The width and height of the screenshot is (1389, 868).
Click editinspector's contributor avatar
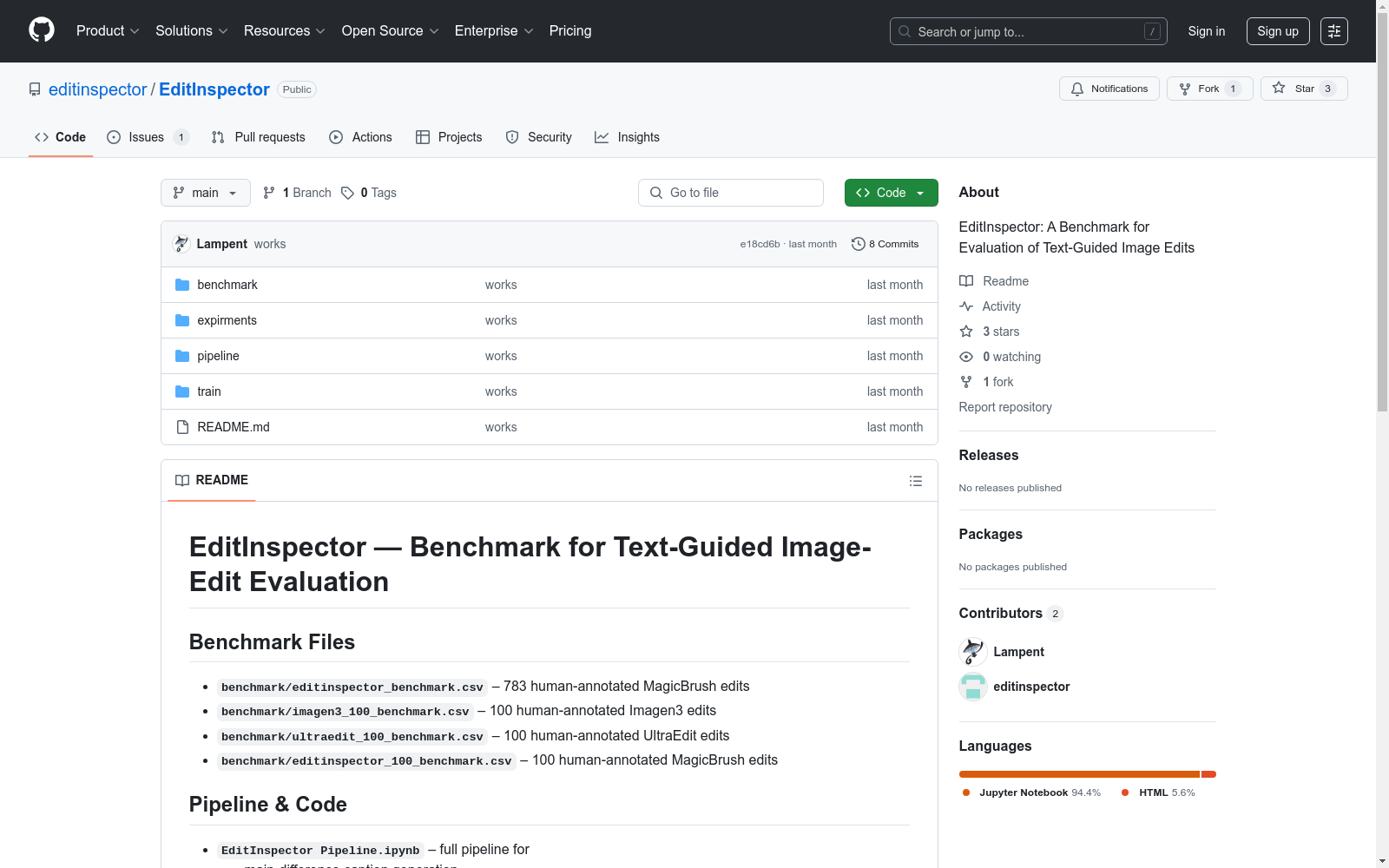[x=973, y=687]
